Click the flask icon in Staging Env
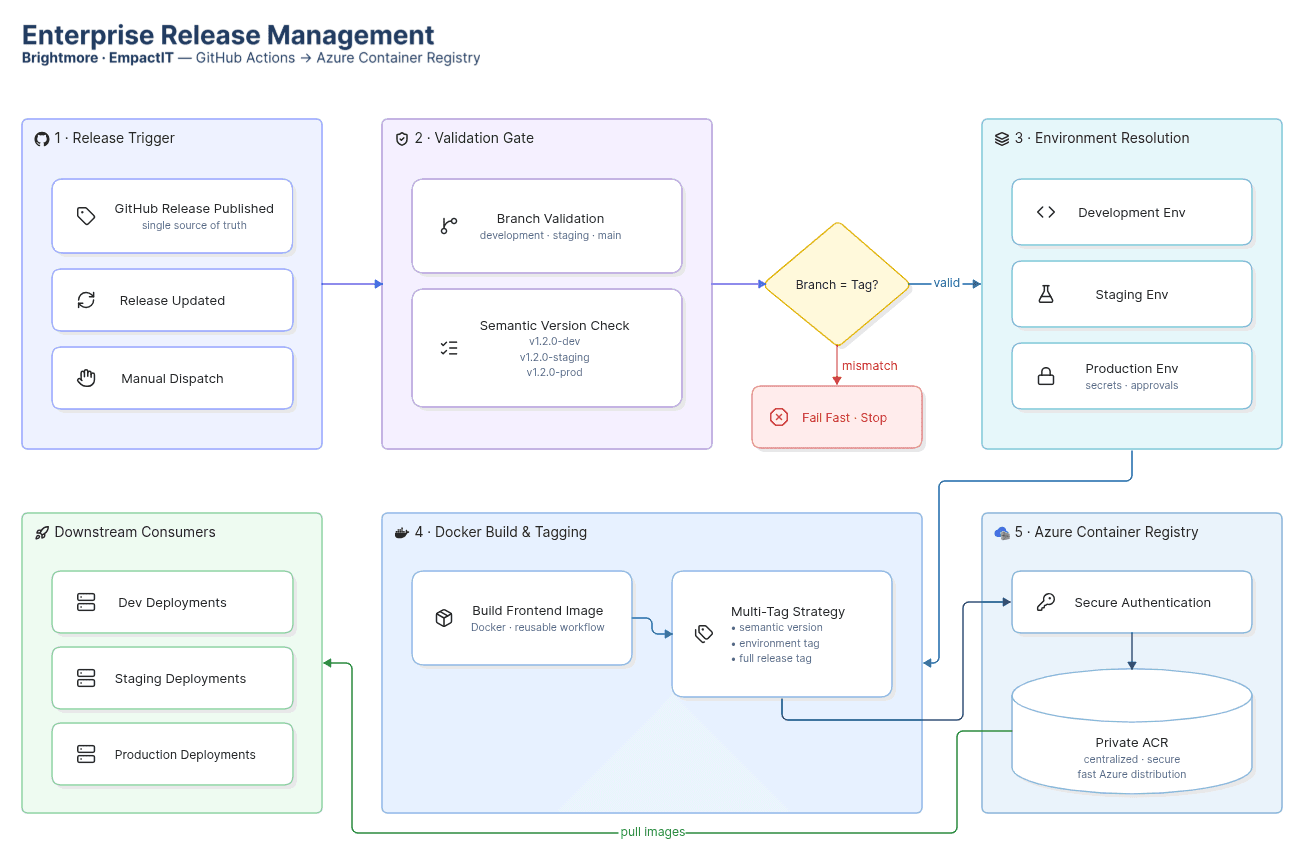This screenshot has width=1306, height=867. click(x=1046, y=294)
